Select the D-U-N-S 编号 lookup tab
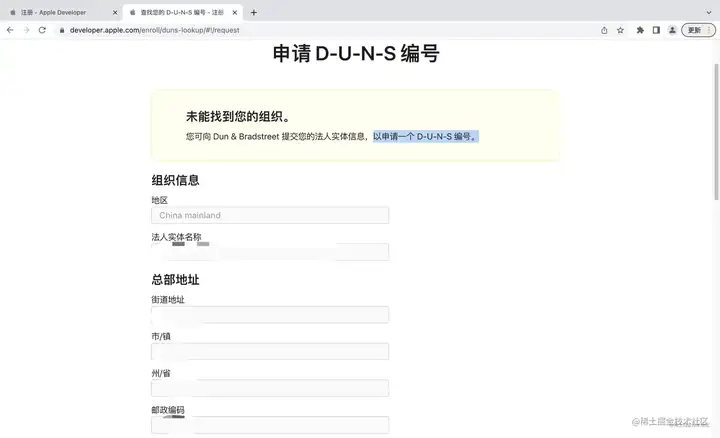 [181, 12]
